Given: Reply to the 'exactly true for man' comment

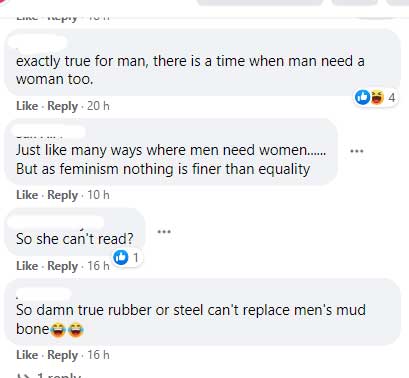Looking at the screenshot, I should point(62,106).
